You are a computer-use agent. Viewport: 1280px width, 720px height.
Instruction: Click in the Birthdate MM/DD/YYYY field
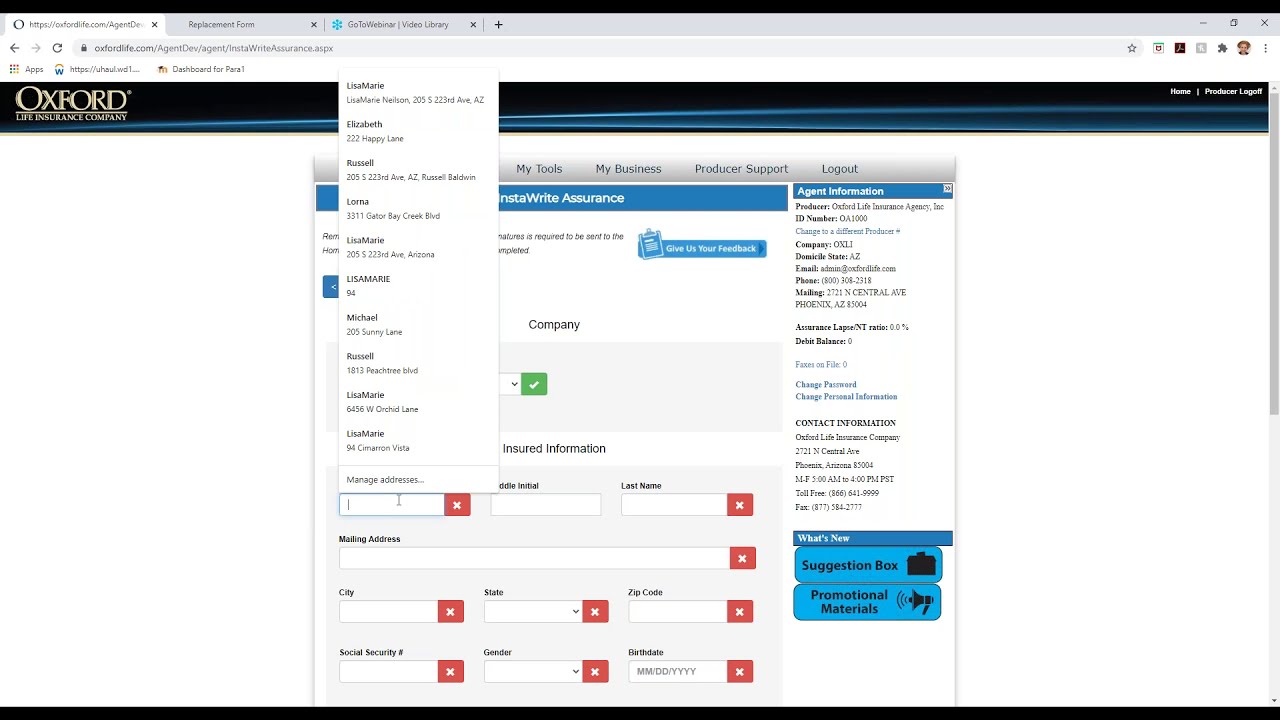pos(677,671)
